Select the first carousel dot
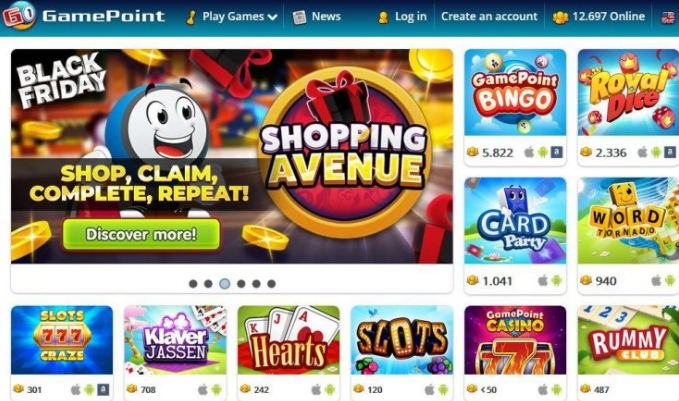This screenshot has height=401, width=679. pos(193,284)
